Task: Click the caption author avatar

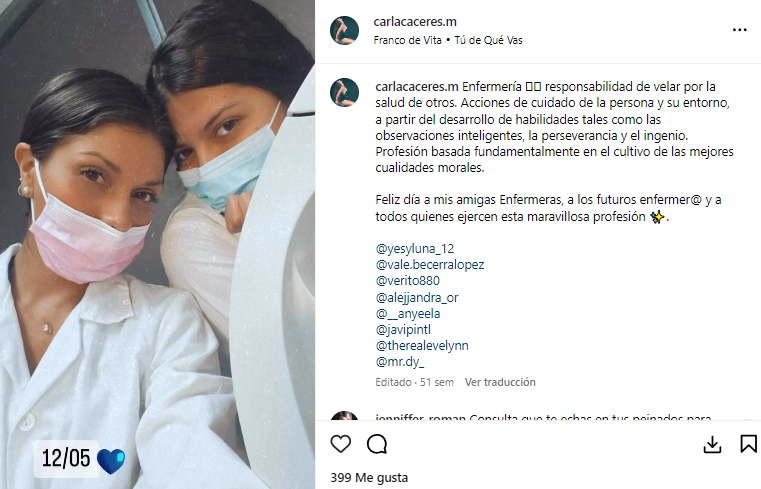Action: pos(345,92)
